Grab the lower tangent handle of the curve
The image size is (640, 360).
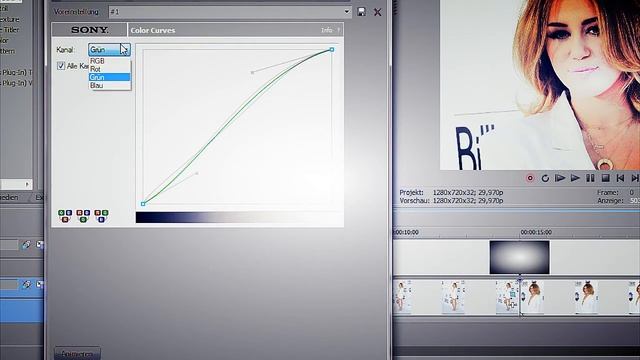pos(197,173)
